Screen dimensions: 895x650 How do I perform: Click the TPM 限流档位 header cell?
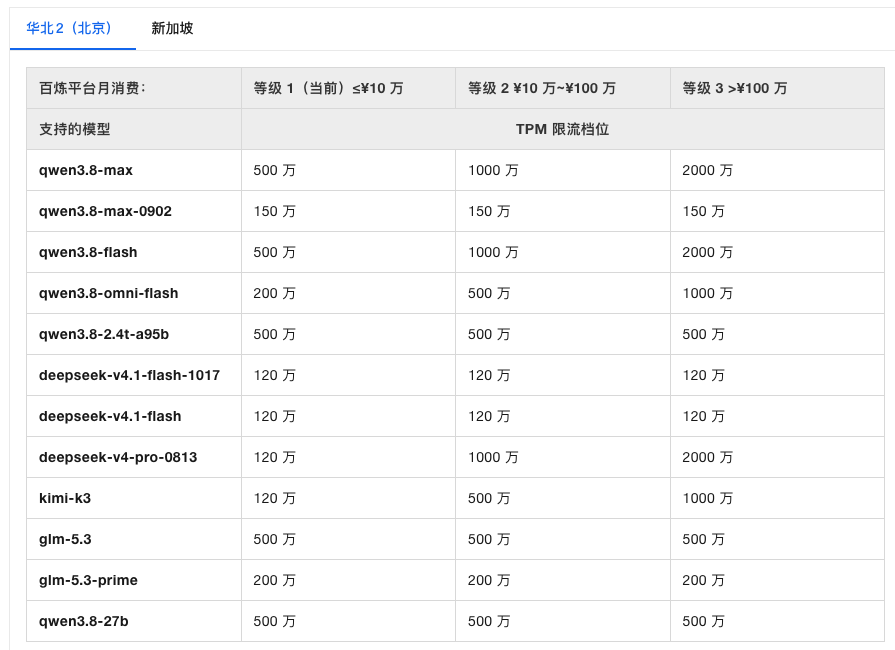point(562,130)
